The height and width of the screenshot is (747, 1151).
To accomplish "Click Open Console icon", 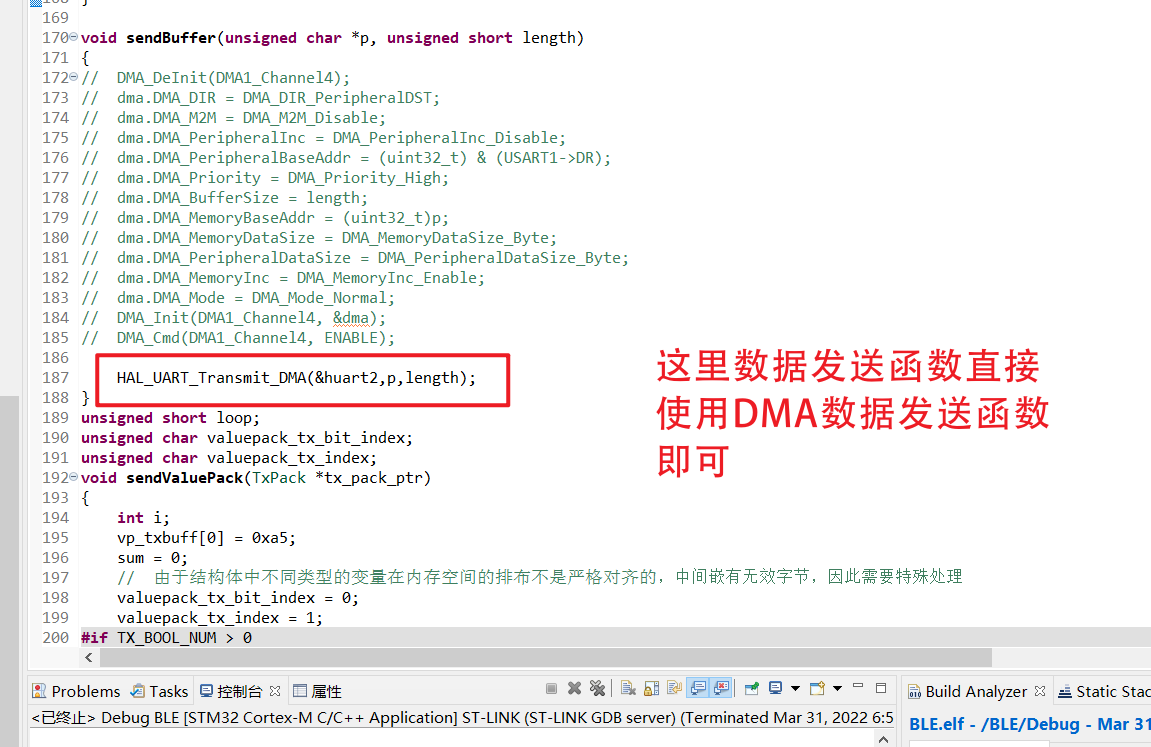I will (817, 688).
